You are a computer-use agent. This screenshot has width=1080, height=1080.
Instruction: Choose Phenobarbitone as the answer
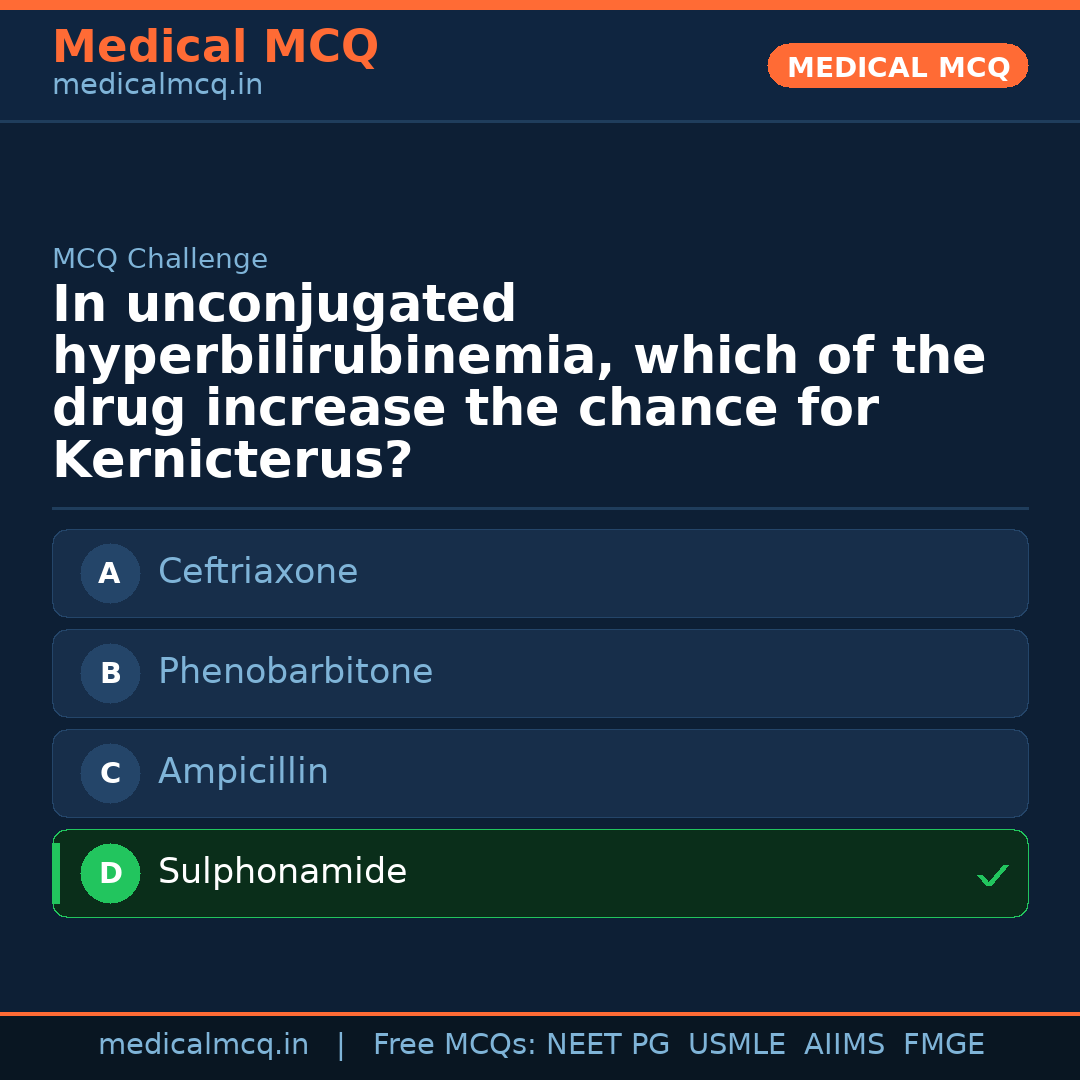pos(540,673)
